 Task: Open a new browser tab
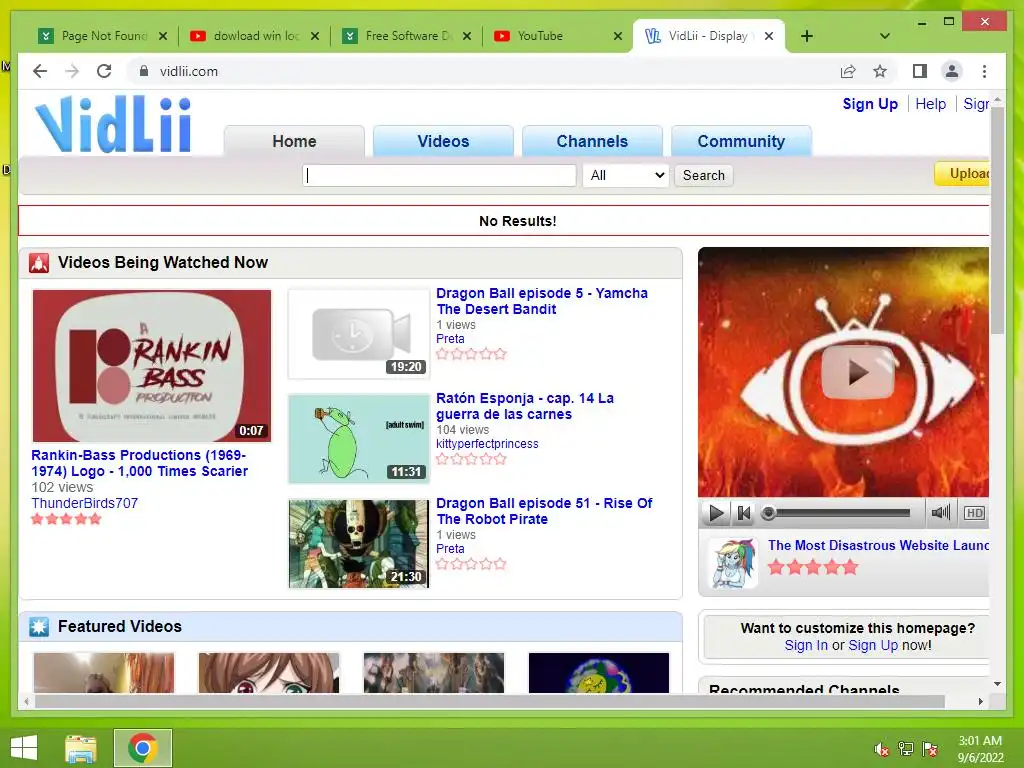(x=807, y=36)
